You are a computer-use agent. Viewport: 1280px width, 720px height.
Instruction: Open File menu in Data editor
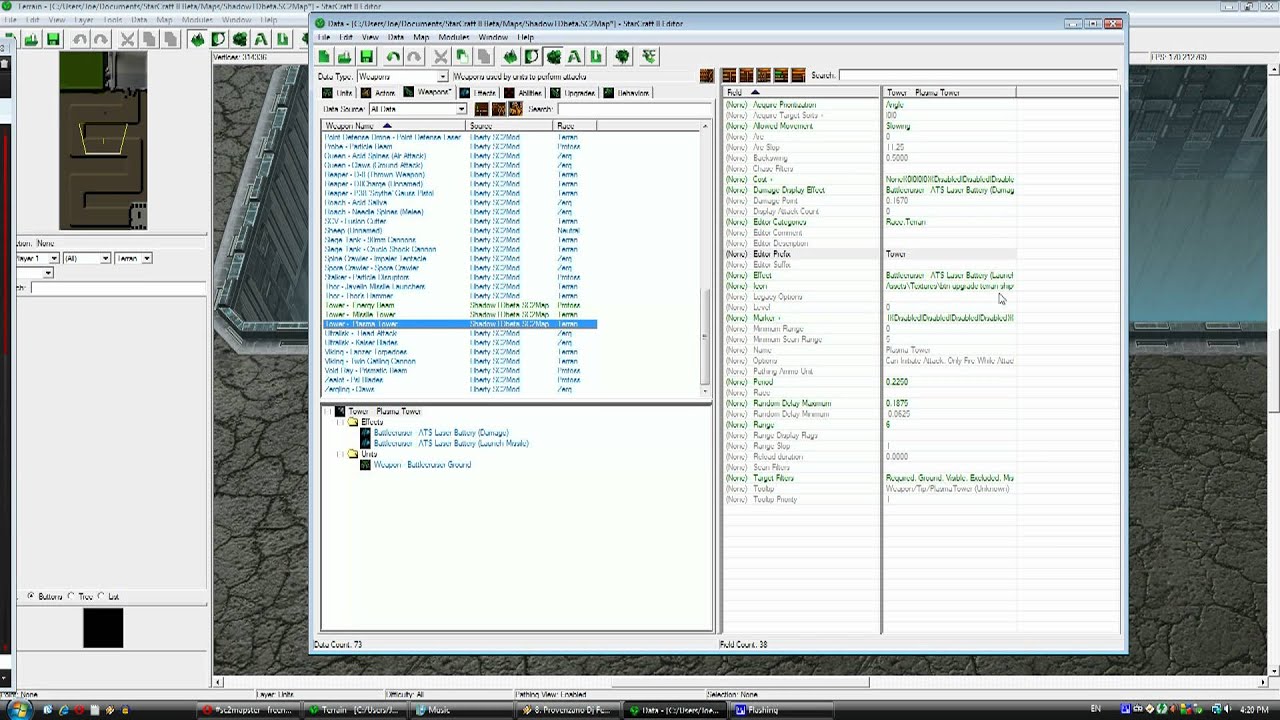324,37
